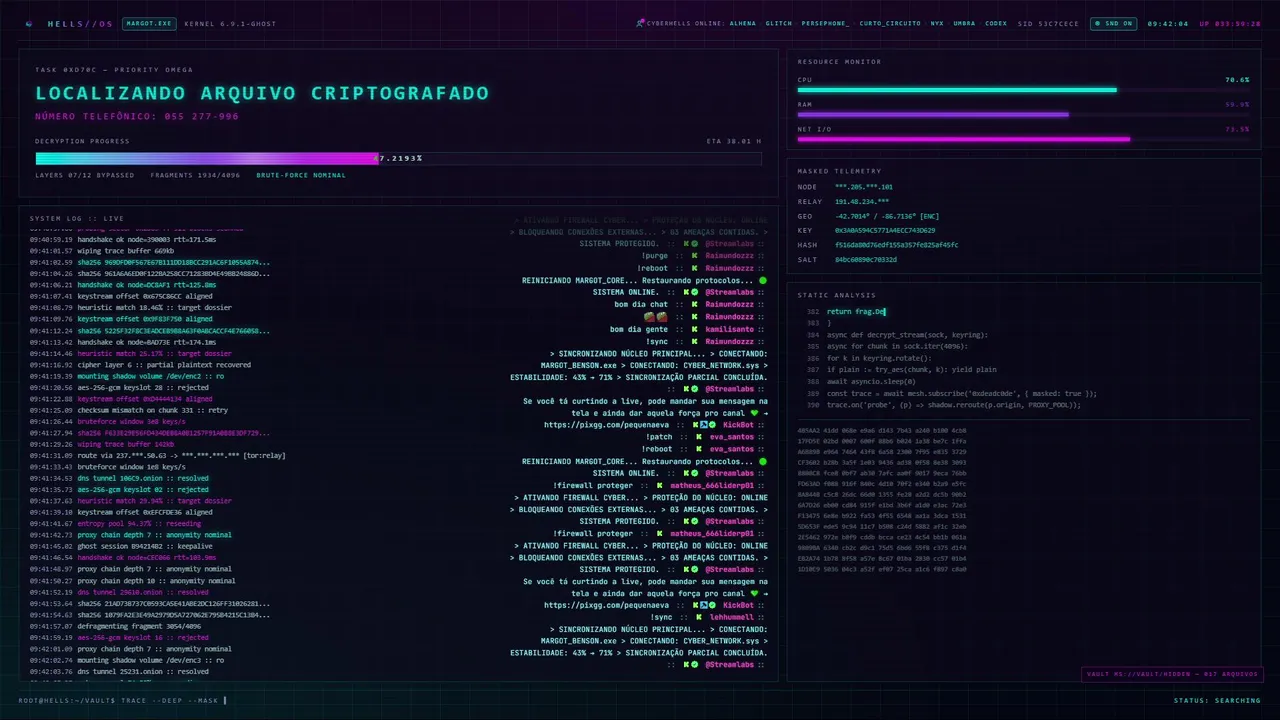
Task: Select user ALHENA in the online list
Action: coord(743,23)
